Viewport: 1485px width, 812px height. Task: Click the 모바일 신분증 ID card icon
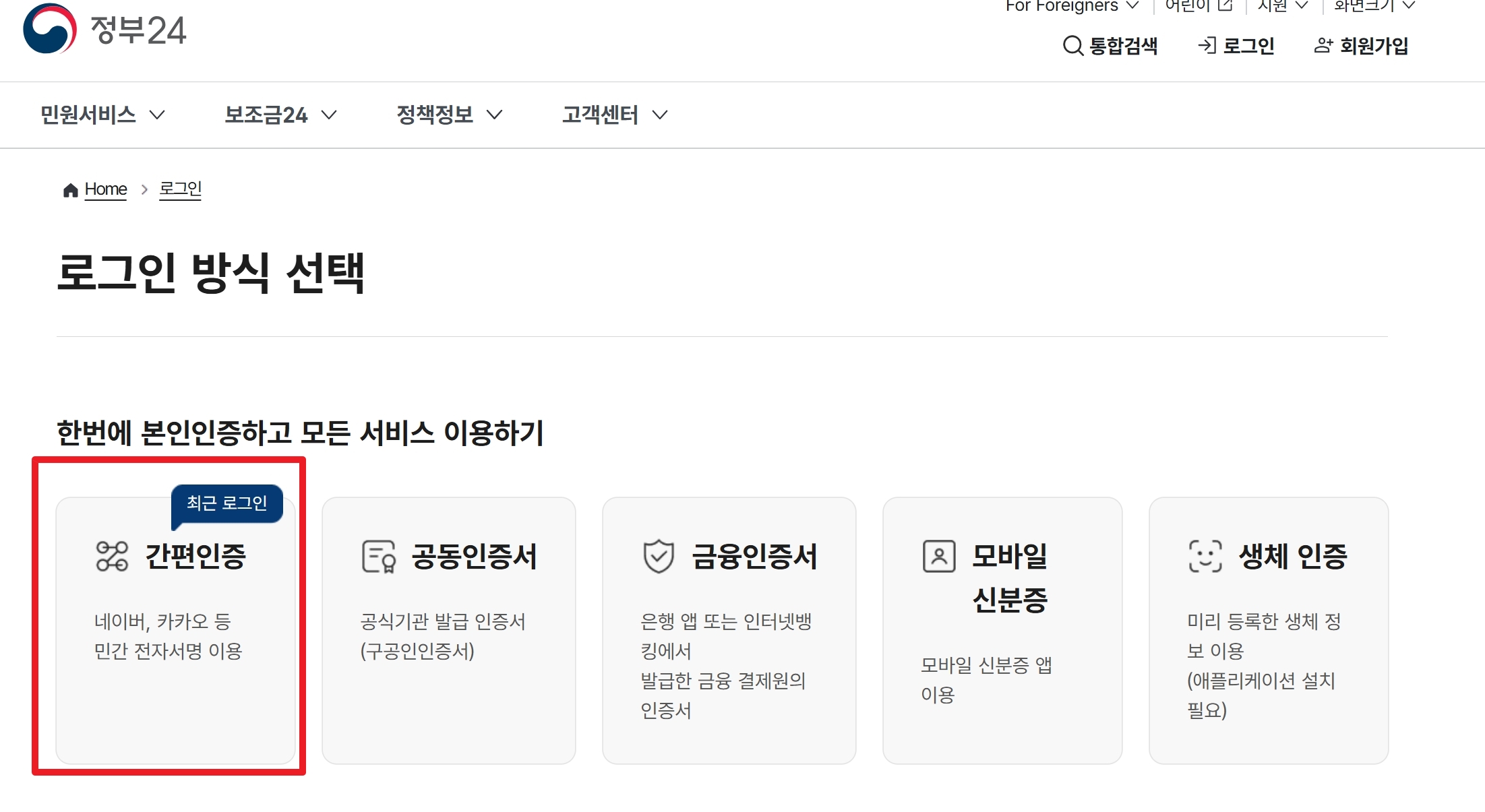(938, 556)
